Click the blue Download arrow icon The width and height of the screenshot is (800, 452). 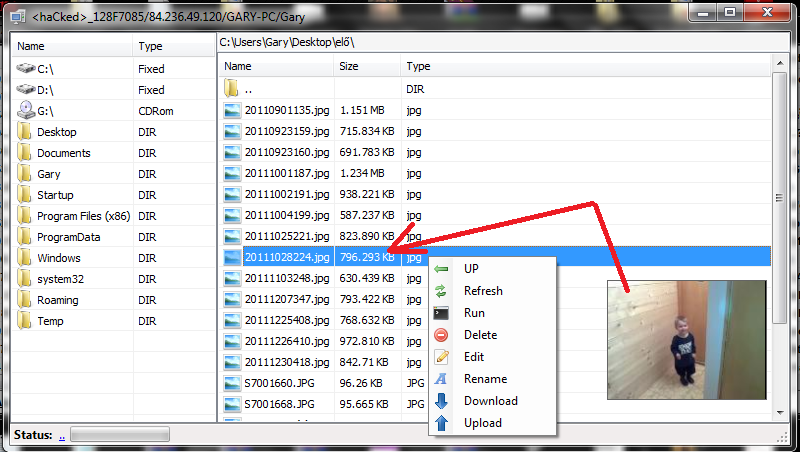[441, 401]
